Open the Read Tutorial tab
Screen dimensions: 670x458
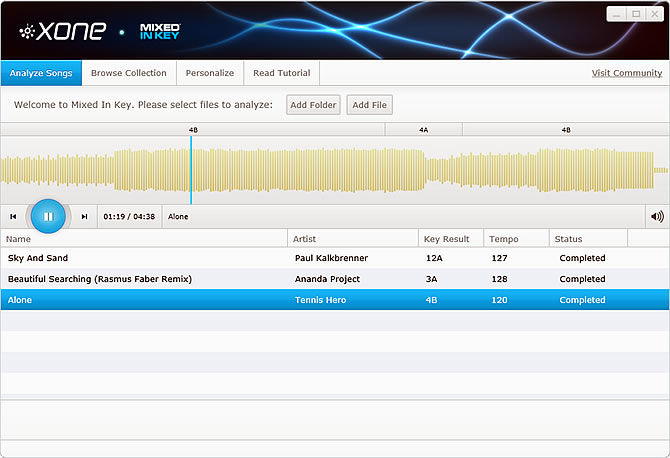pos(282,73)
